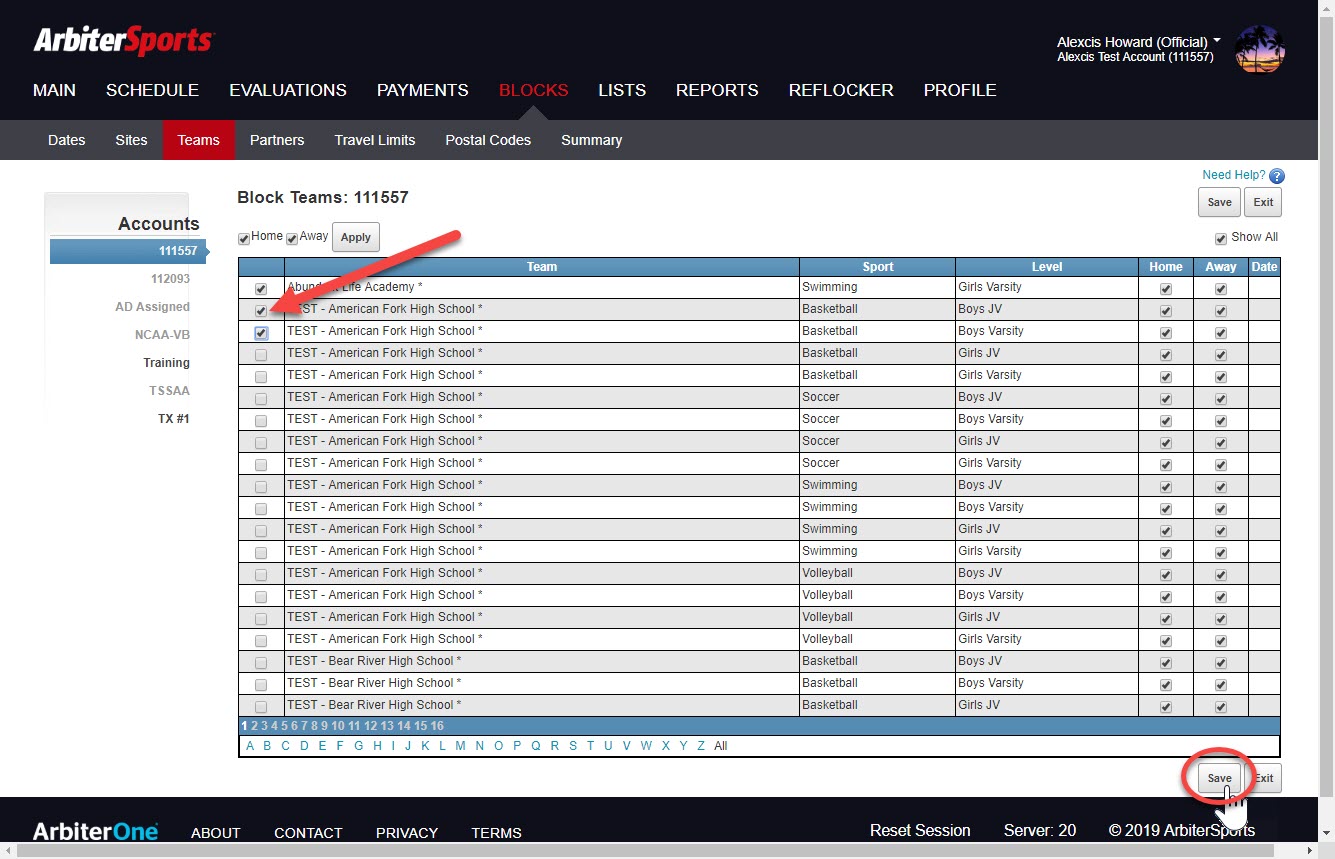Switch to the Sites tab
Screen dimensions: 1335x859
131,140
